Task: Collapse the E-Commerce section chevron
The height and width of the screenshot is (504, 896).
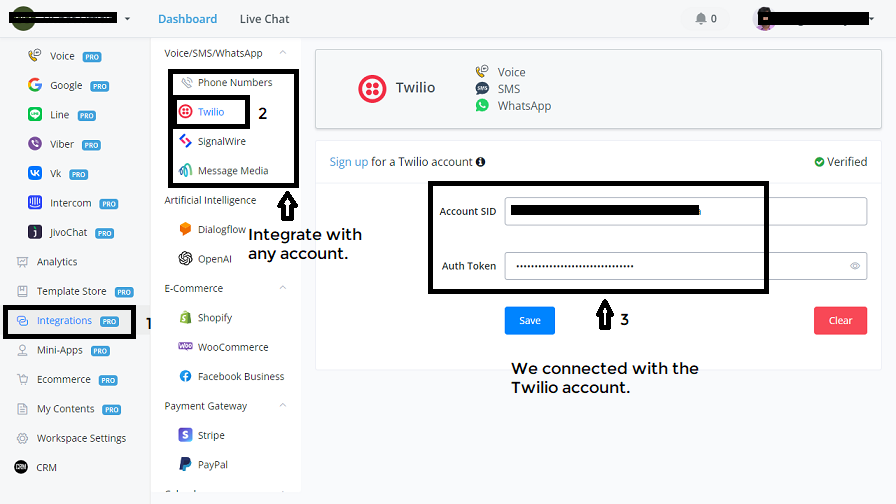Action: tap(283, 288)
